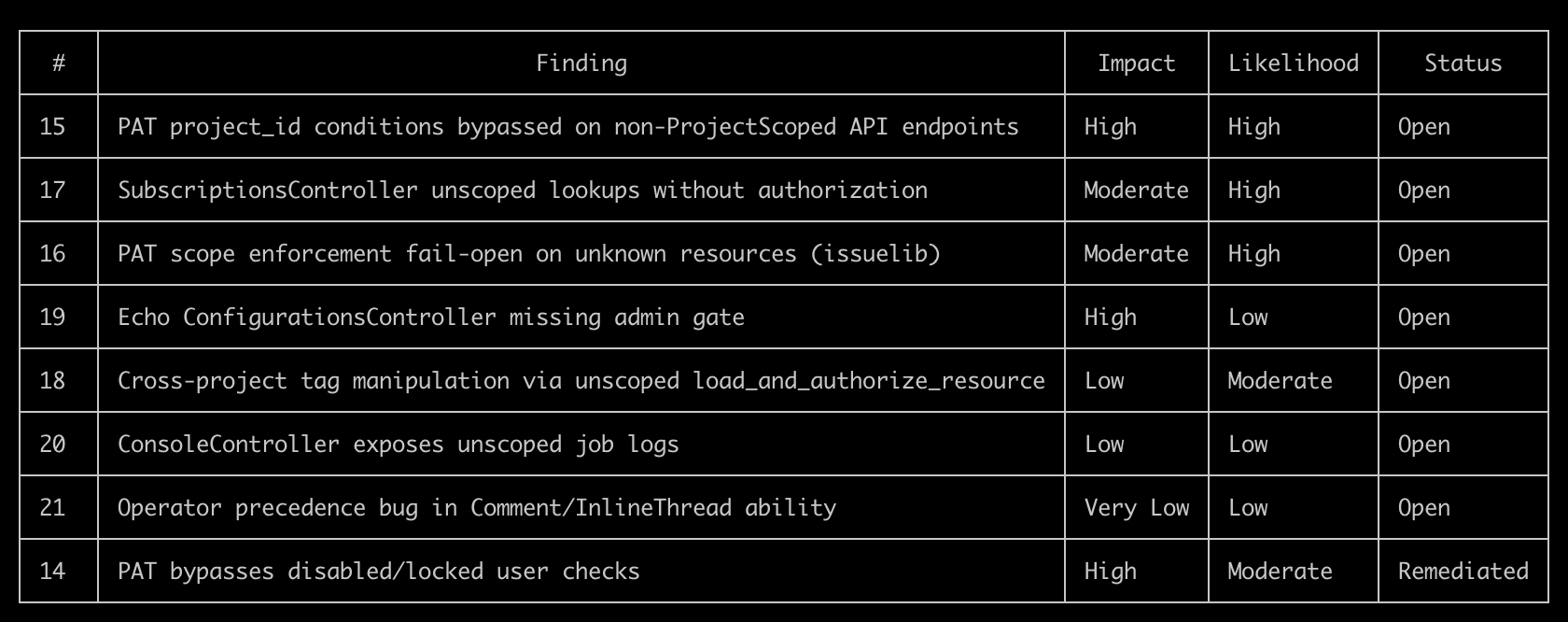
Task: Click the # column header
Action: pyautogui.click(x=59, y=64)
